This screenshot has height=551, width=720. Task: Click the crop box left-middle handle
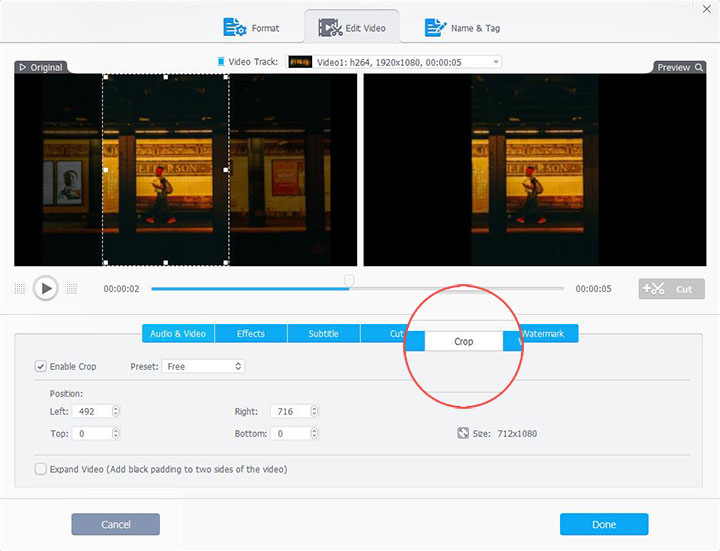point(106,170)
